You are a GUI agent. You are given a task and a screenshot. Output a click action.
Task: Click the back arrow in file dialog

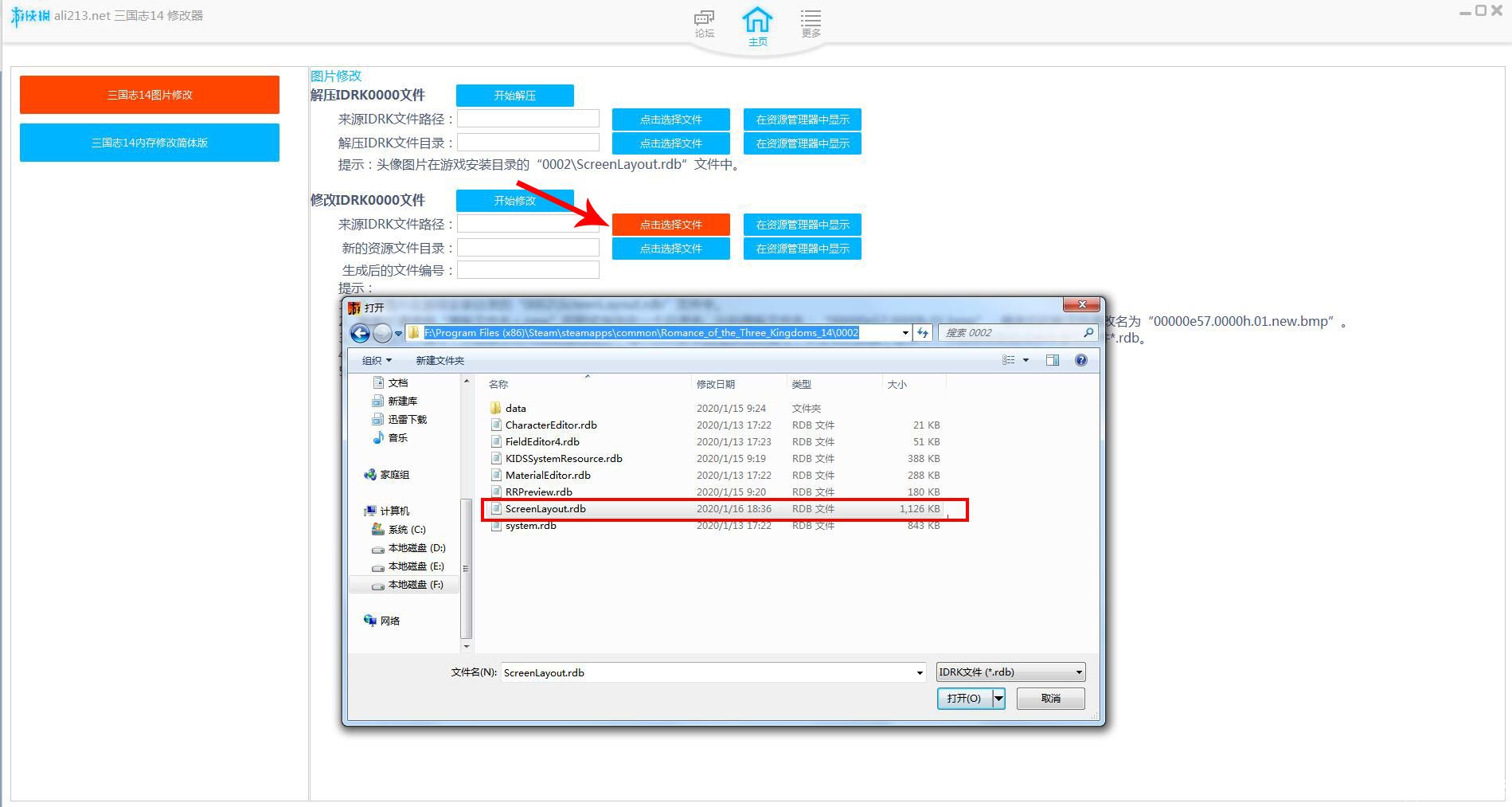tap(360, 333)
